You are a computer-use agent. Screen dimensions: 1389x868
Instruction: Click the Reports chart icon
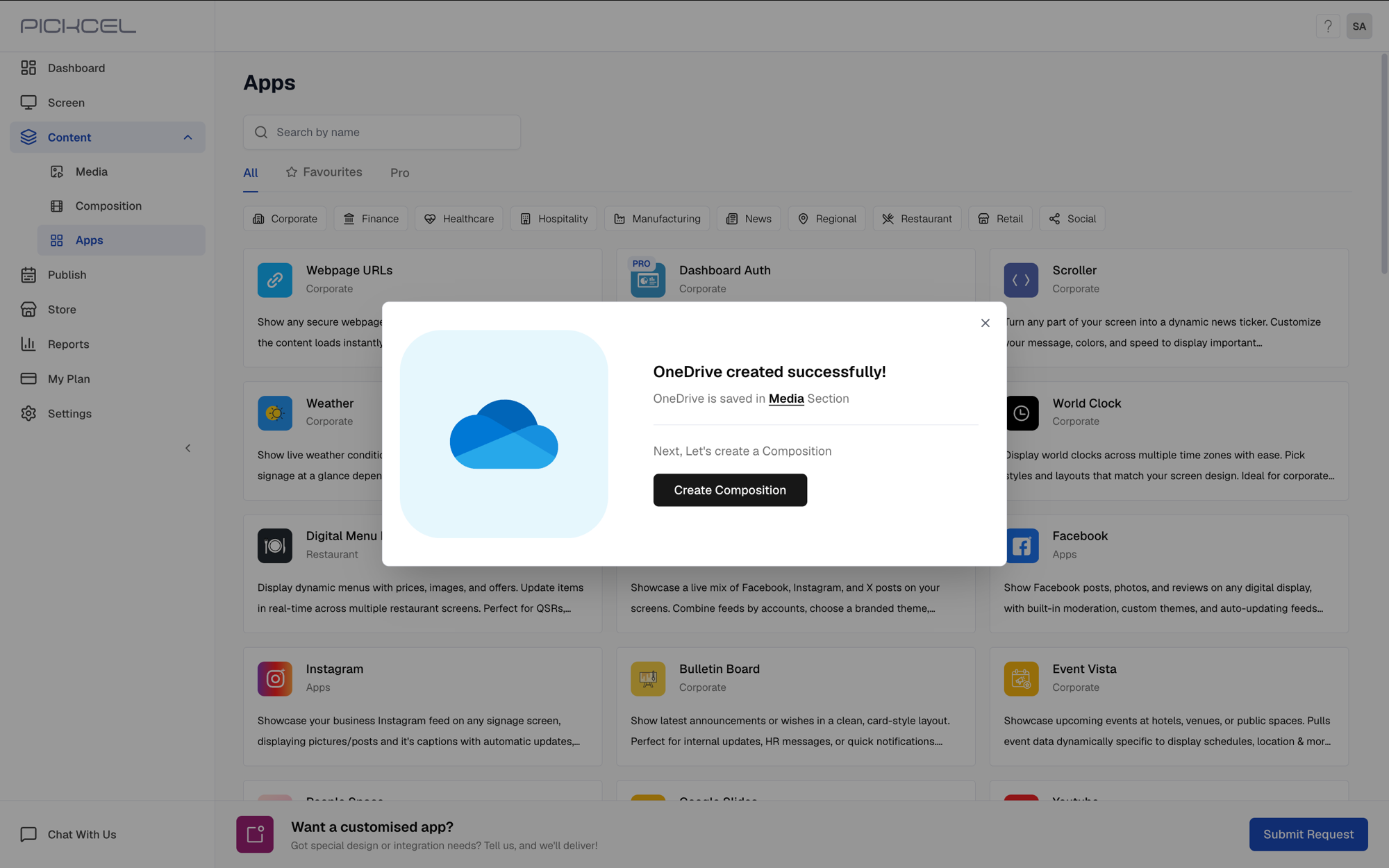click(x=28, y=344)
